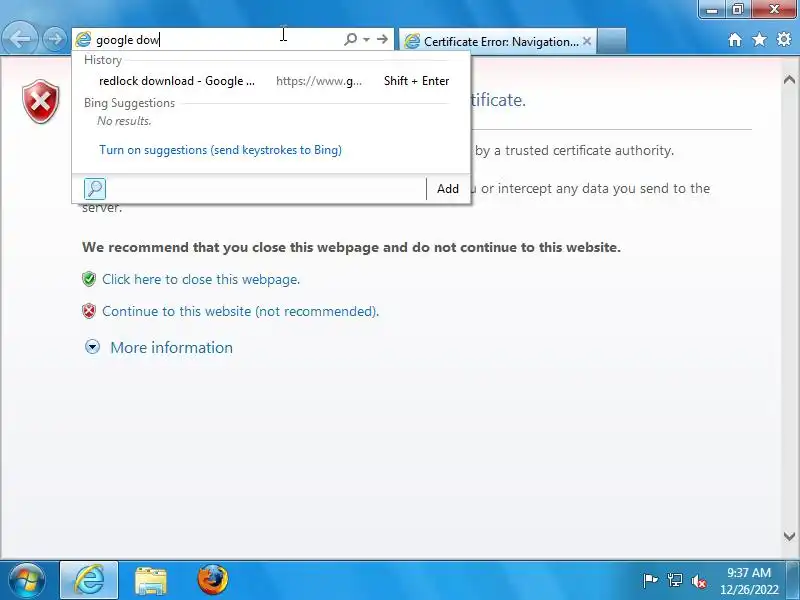Open the Windows Start menu orb
This screenshot has height=600, width=800.
click(27, 581)
